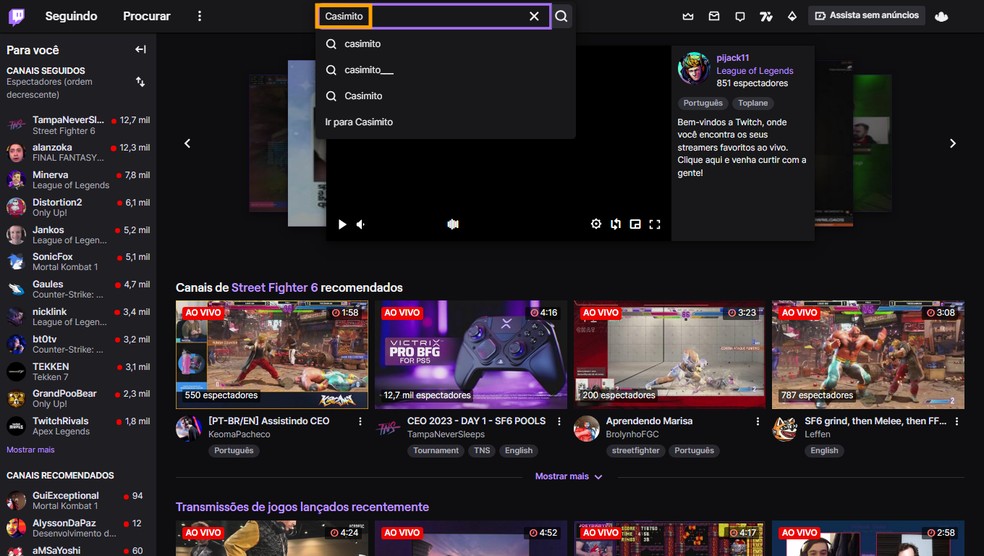
Task: Select the 'casimito__' suggestion
Action: point(445,70)
